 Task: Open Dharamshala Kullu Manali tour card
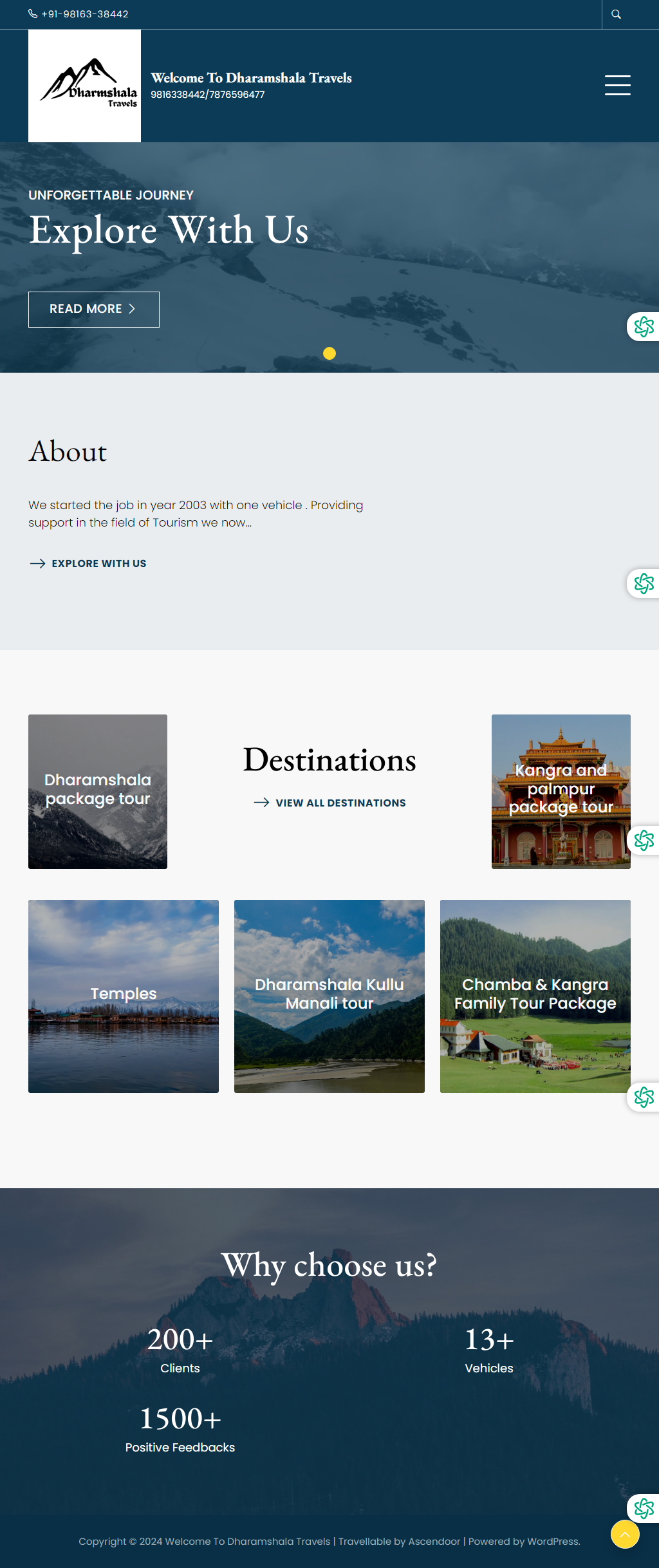[329, 996]
